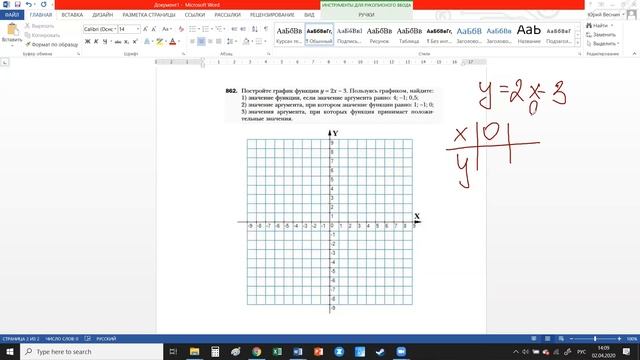
Task: Open the Aa change case dropdown
Action: [167, 29]
